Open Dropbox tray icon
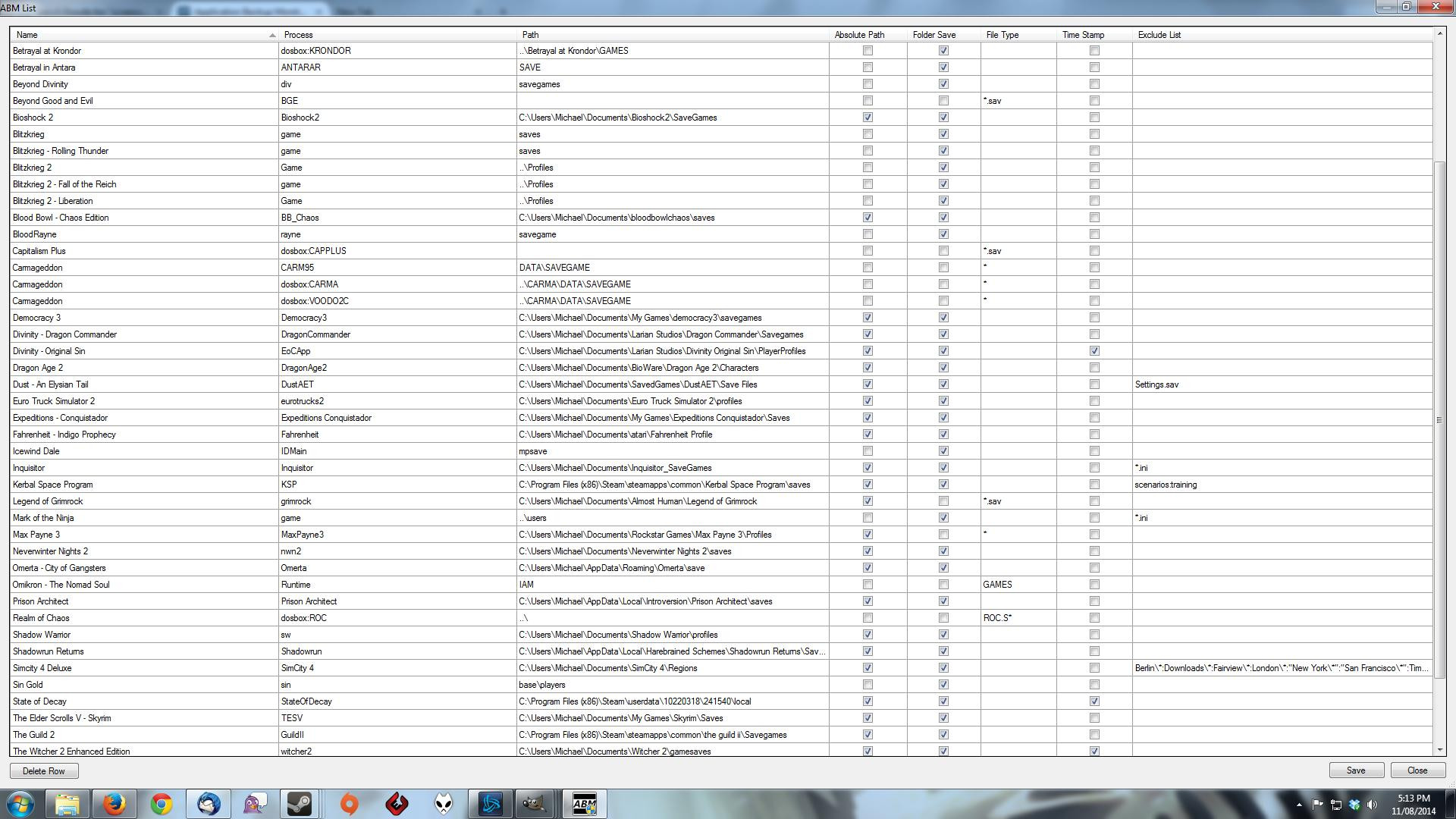 point(1354,805)
